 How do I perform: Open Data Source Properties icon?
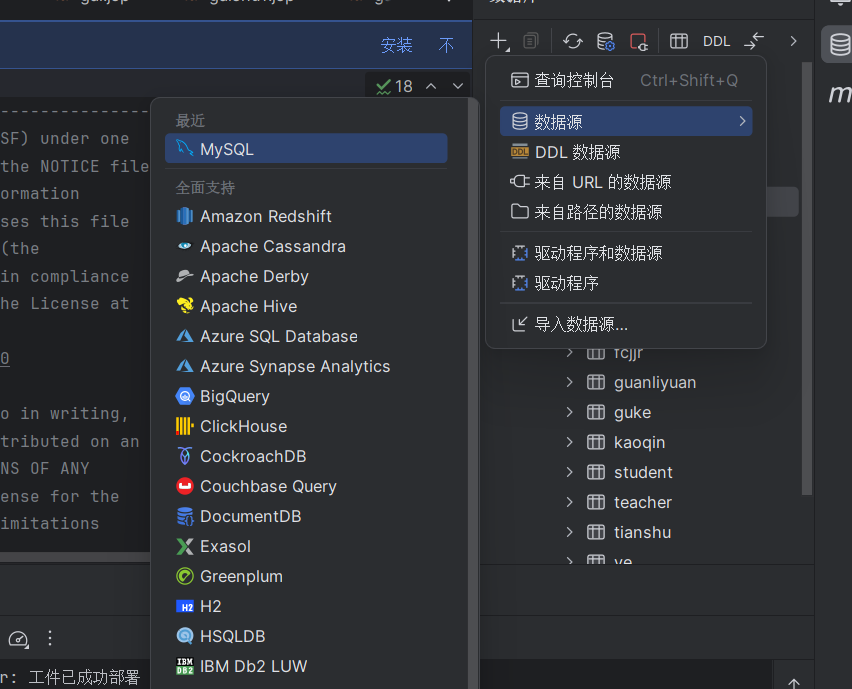(x=605, y=41)
